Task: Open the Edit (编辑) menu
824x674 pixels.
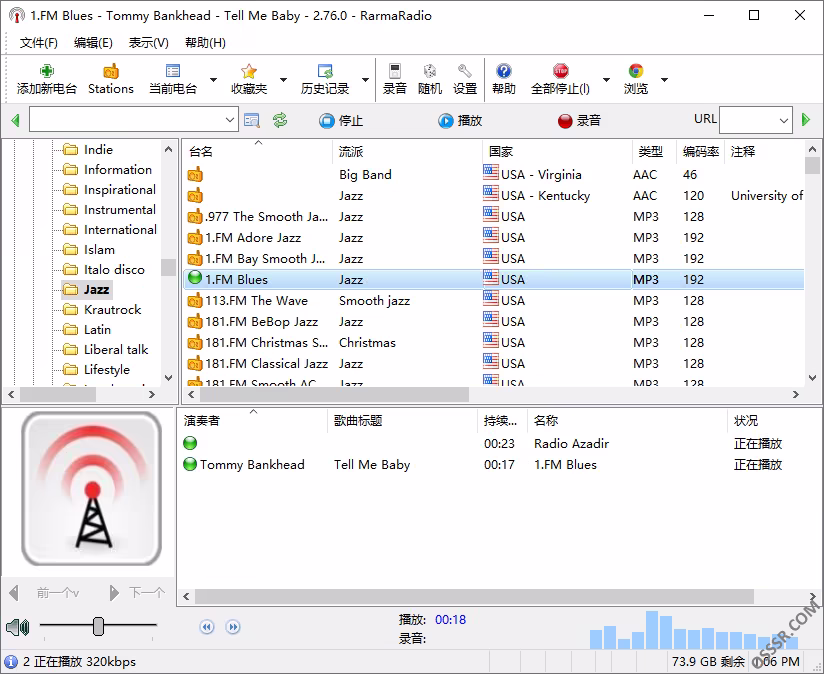Action: (93, 43)
